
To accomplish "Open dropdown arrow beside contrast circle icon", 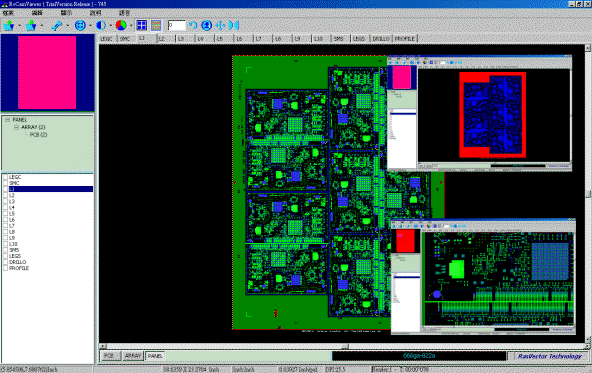I will (x=110, y=26).
